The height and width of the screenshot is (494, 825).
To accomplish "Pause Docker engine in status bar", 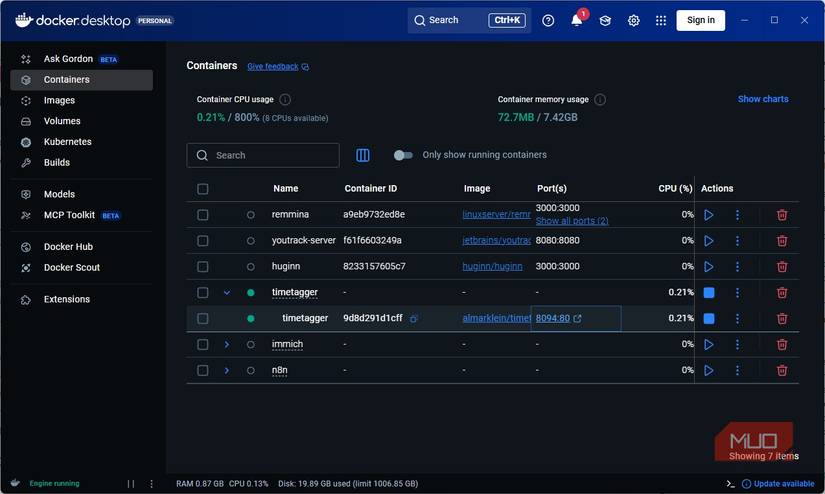I will pyautogui.click(x=131, y=484).
